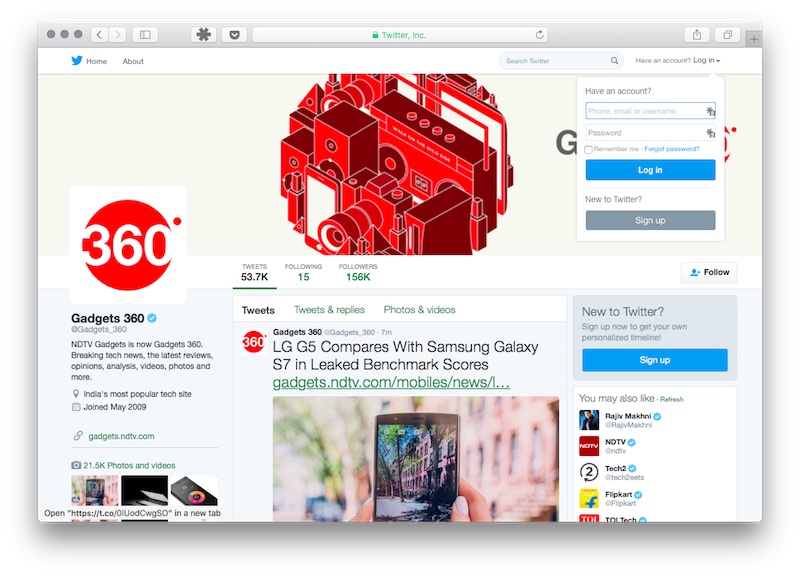The image size is (800, 576).
Task: Enable the Remember me checkbox
Action: [x=588, y=149]
